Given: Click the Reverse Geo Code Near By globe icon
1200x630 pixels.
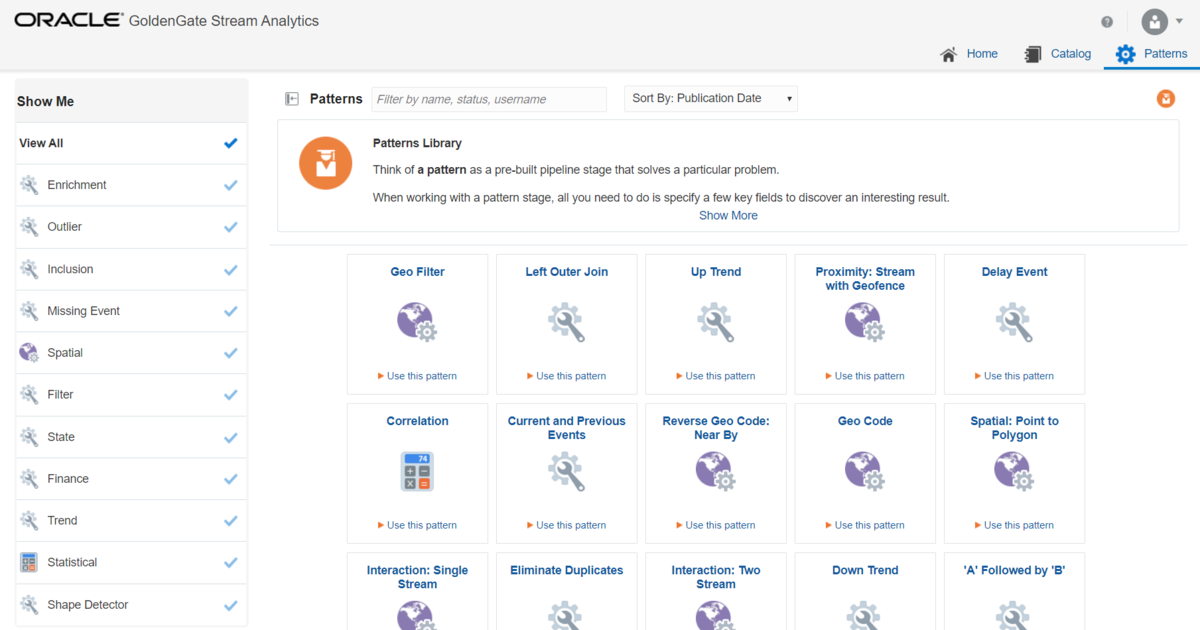Looking at the screenshot, I should point(716,472).
